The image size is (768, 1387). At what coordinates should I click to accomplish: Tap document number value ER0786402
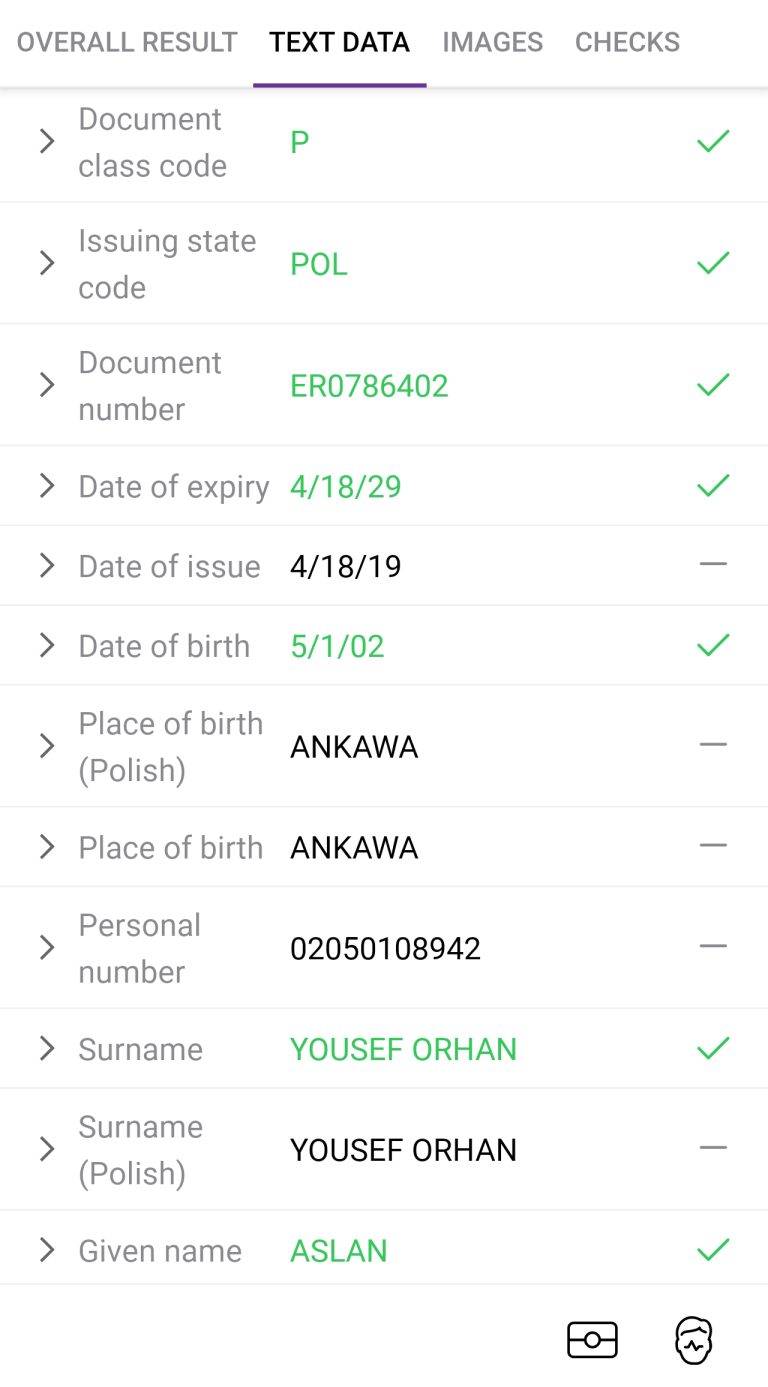click(369, 386)
